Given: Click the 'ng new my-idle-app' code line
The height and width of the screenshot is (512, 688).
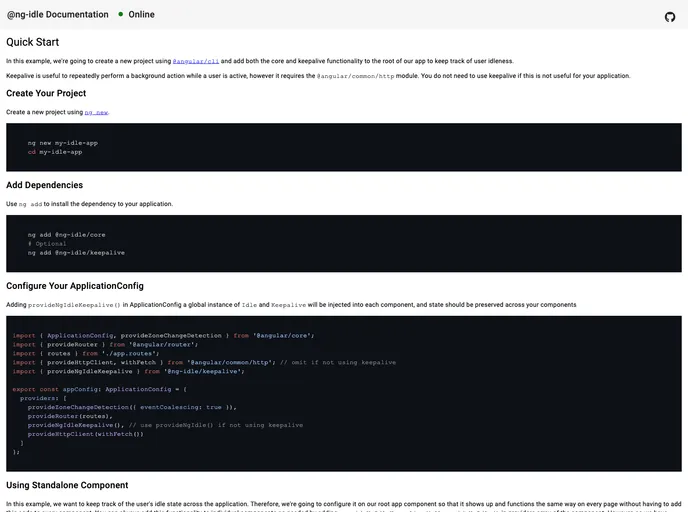Looking at the screenshot, I should coord(62,143).
